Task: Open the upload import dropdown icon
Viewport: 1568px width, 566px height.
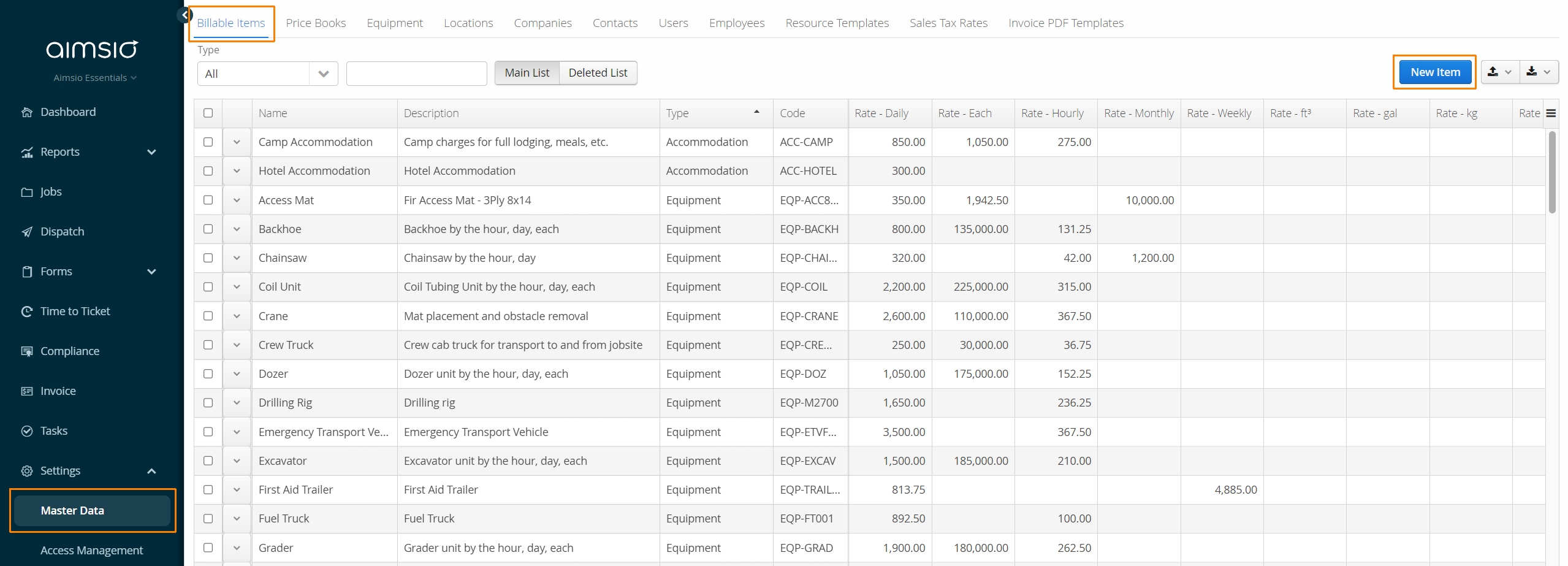Action: tap(1499, 72)
